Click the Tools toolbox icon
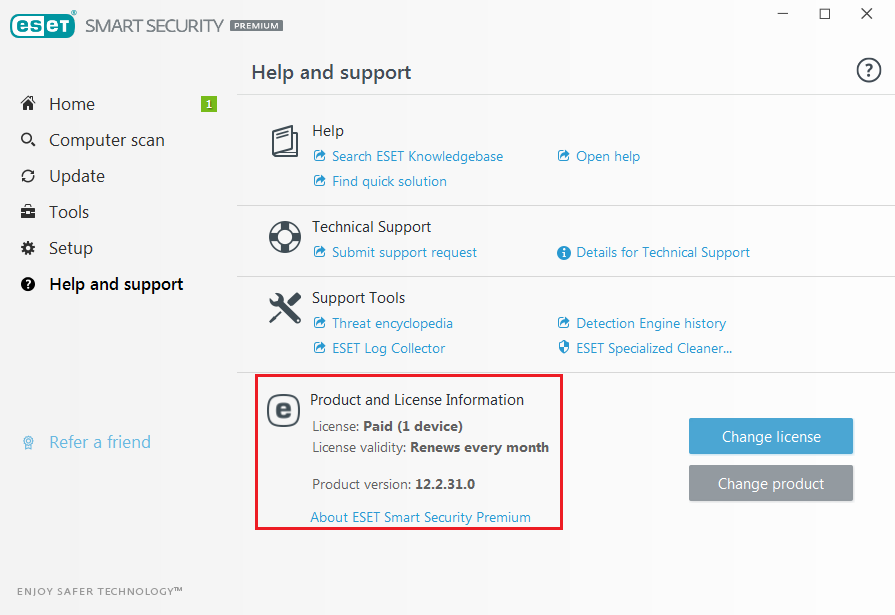This screenshot has width=895, height=615. (x=28, y=212)
